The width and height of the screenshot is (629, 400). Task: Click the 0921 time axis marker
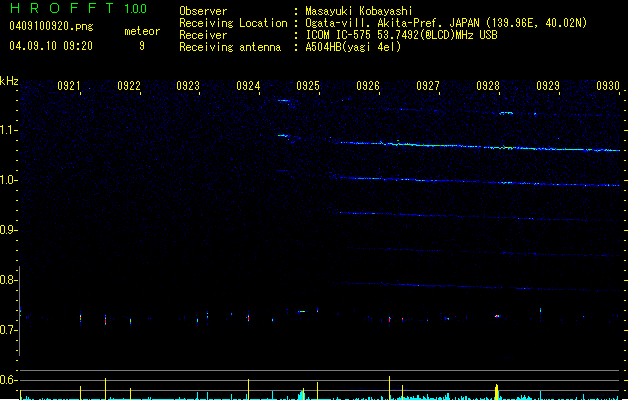[69, 86]
